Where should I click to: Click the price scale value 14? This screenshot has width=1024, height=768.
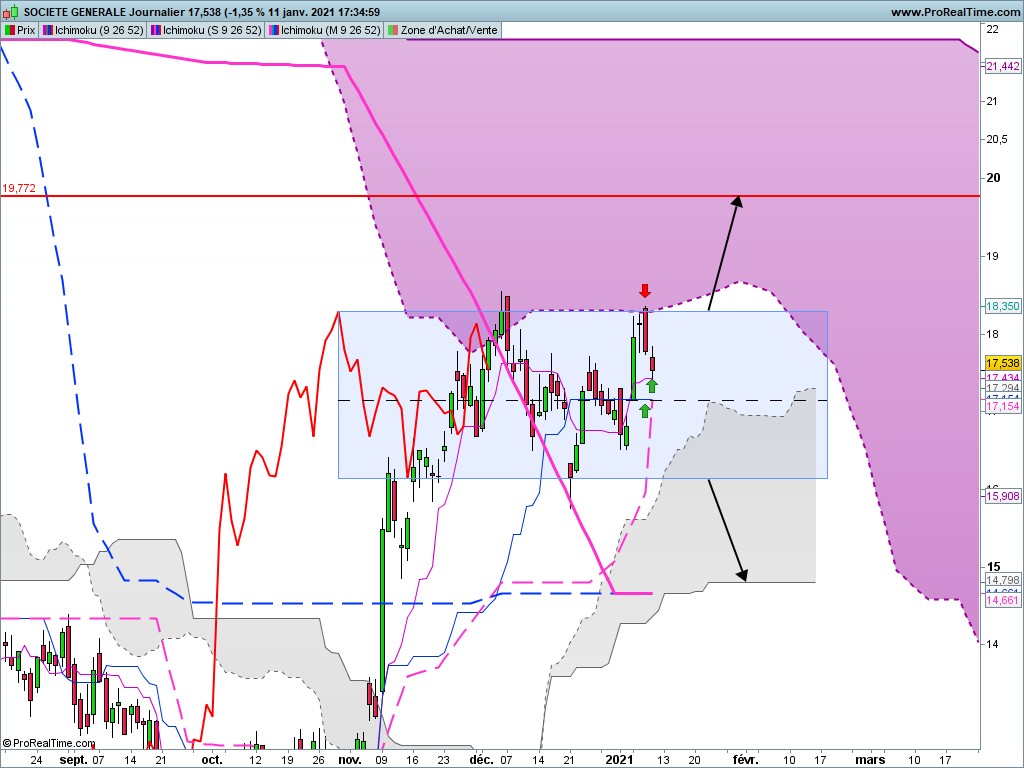click(x=993, y=644)
